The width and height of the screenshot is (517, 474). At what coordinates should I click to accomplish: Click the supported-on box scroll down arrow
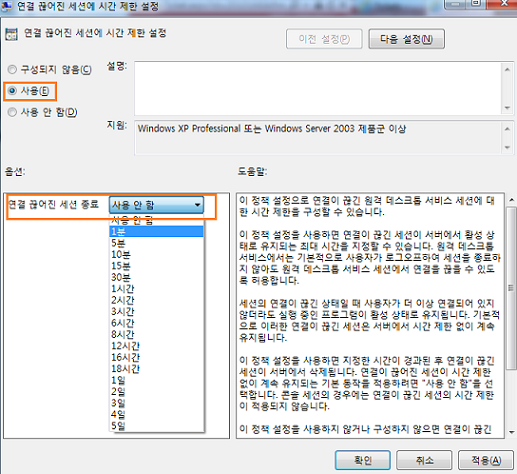click(507, 147)
